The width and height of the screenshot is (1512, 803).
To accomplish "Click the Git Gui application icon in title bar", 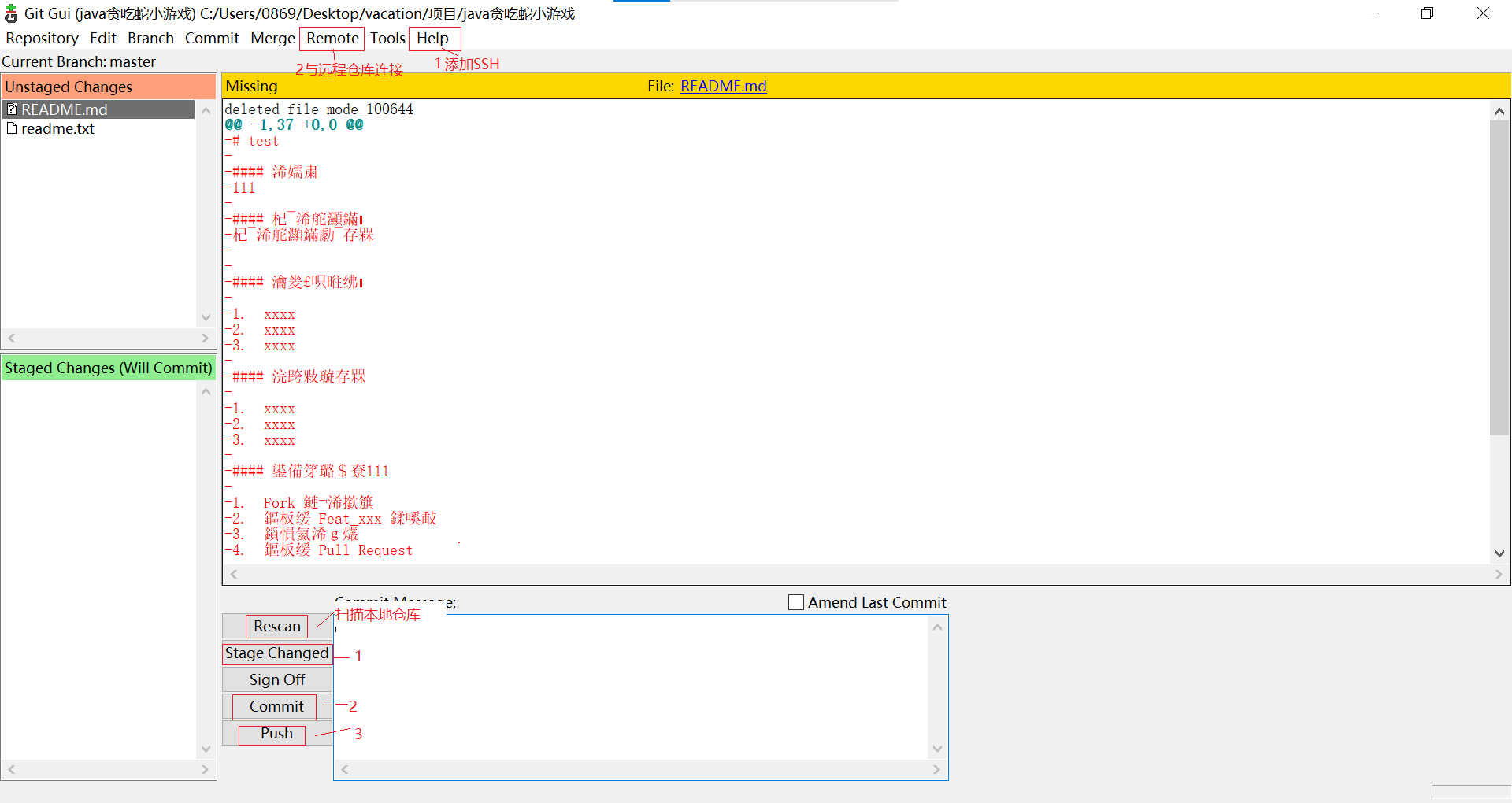I will 11,14.
